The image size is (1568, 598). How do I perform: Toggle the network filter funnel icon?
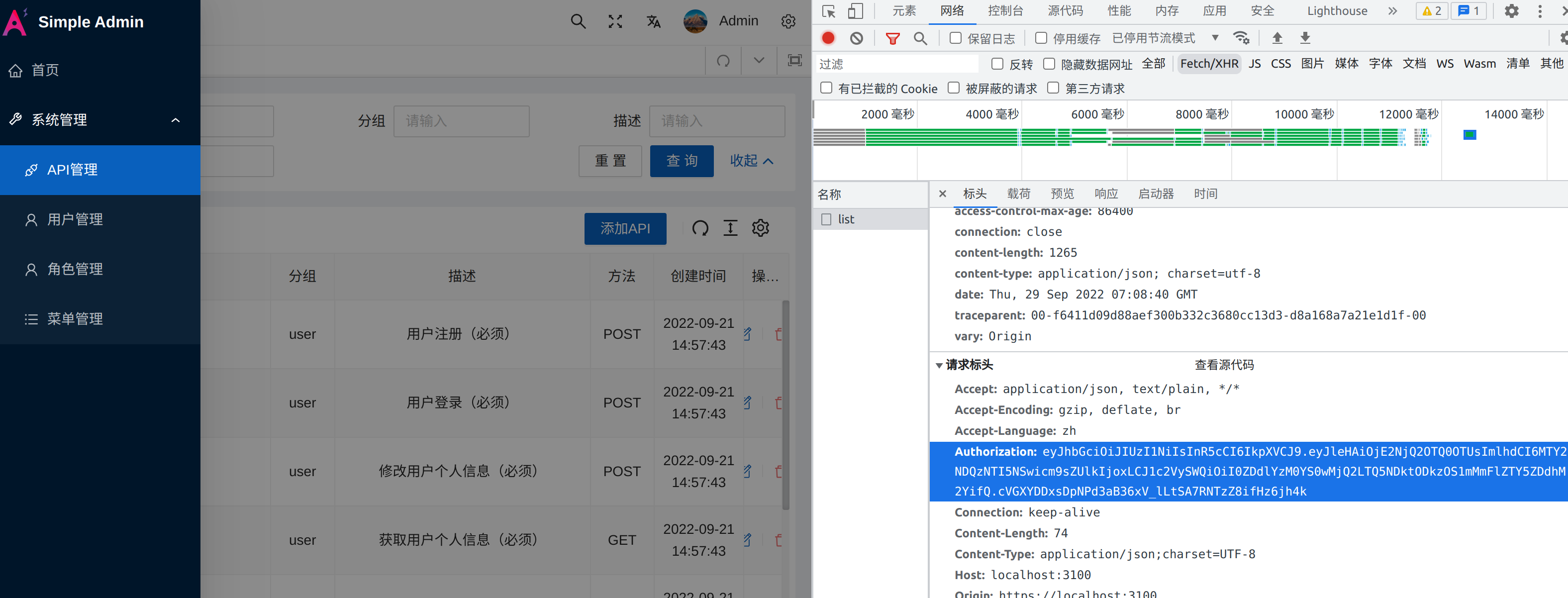(x=892, y=38)
